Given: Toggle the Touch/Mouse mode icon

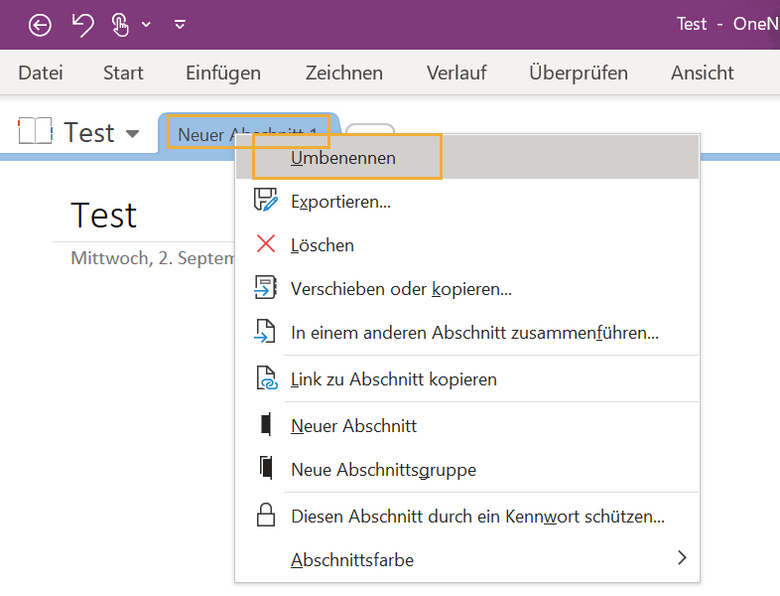Looking at the screenshot, I should [x=120, y=25].
